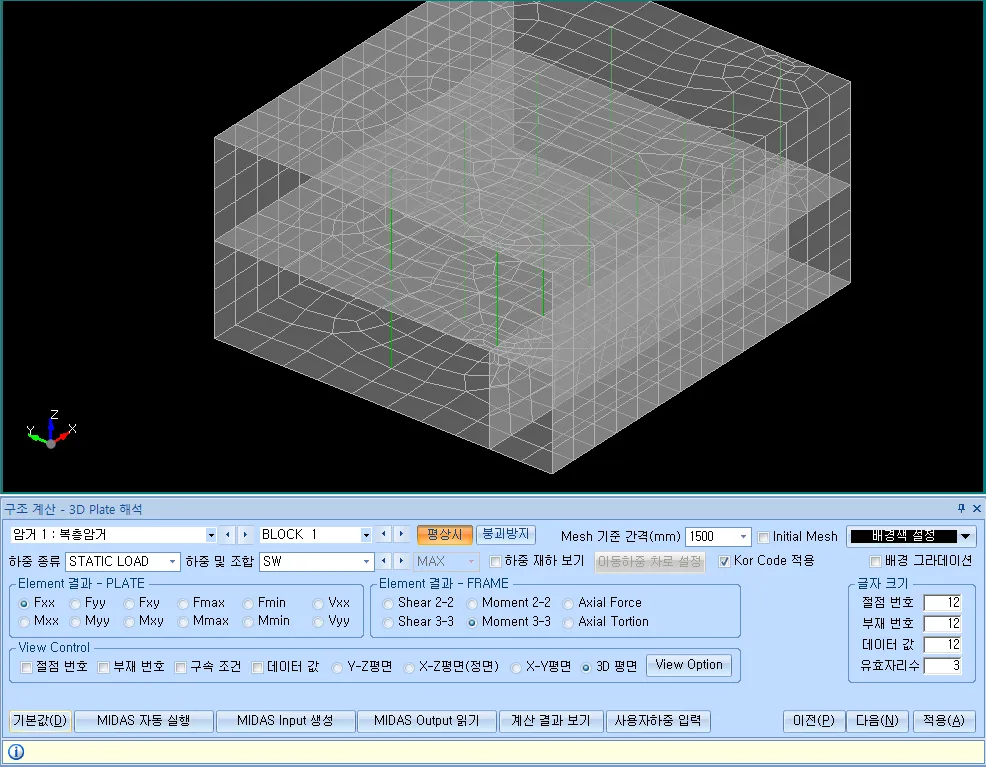The height and width of the screenshot is (767, 986).
Task: Select Axial Force frame result
Action: (x=568, y=604)
